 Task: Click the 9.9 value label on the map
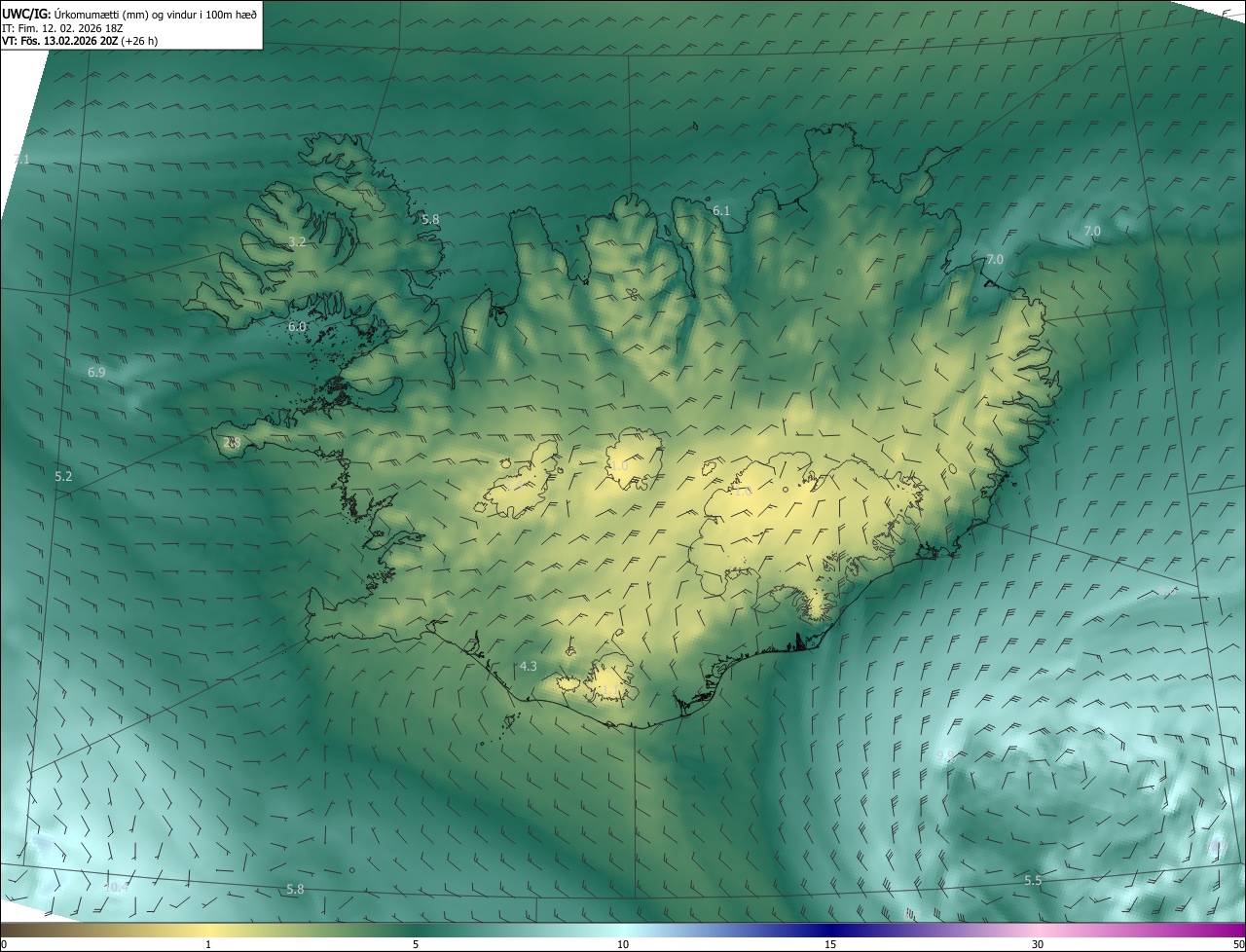point(945,756)
